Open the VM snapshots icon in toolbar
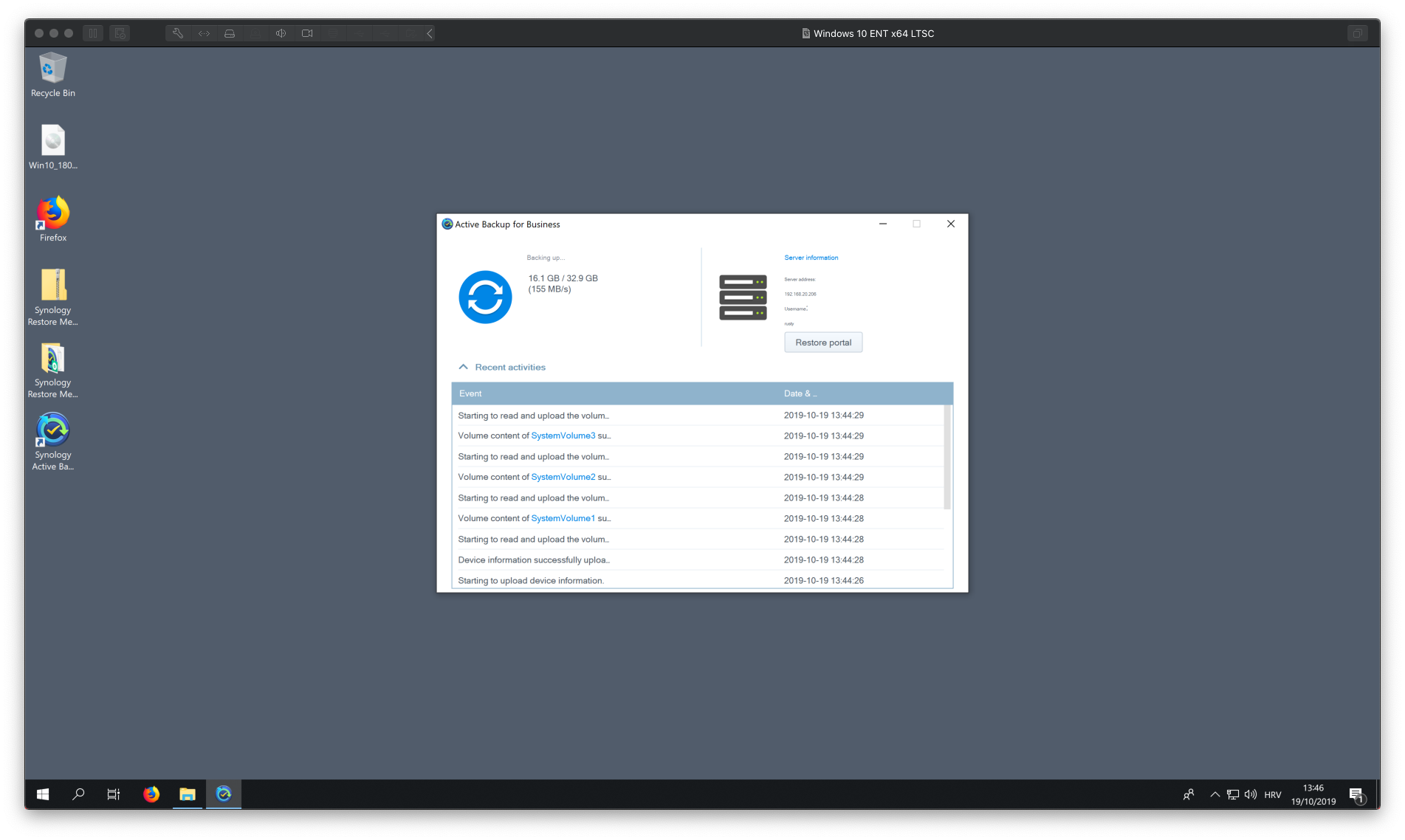The height and width of the screenshot is (840, 1405). coord(120,33)
